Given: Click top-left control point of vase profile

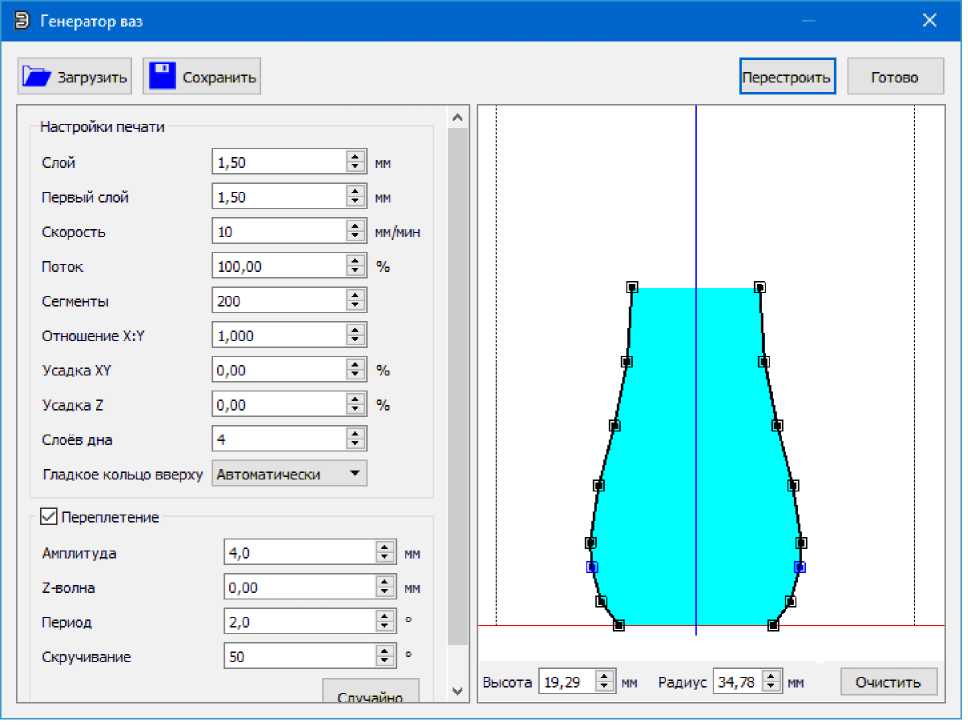Looking at the screenshot, I should (632, 287).
